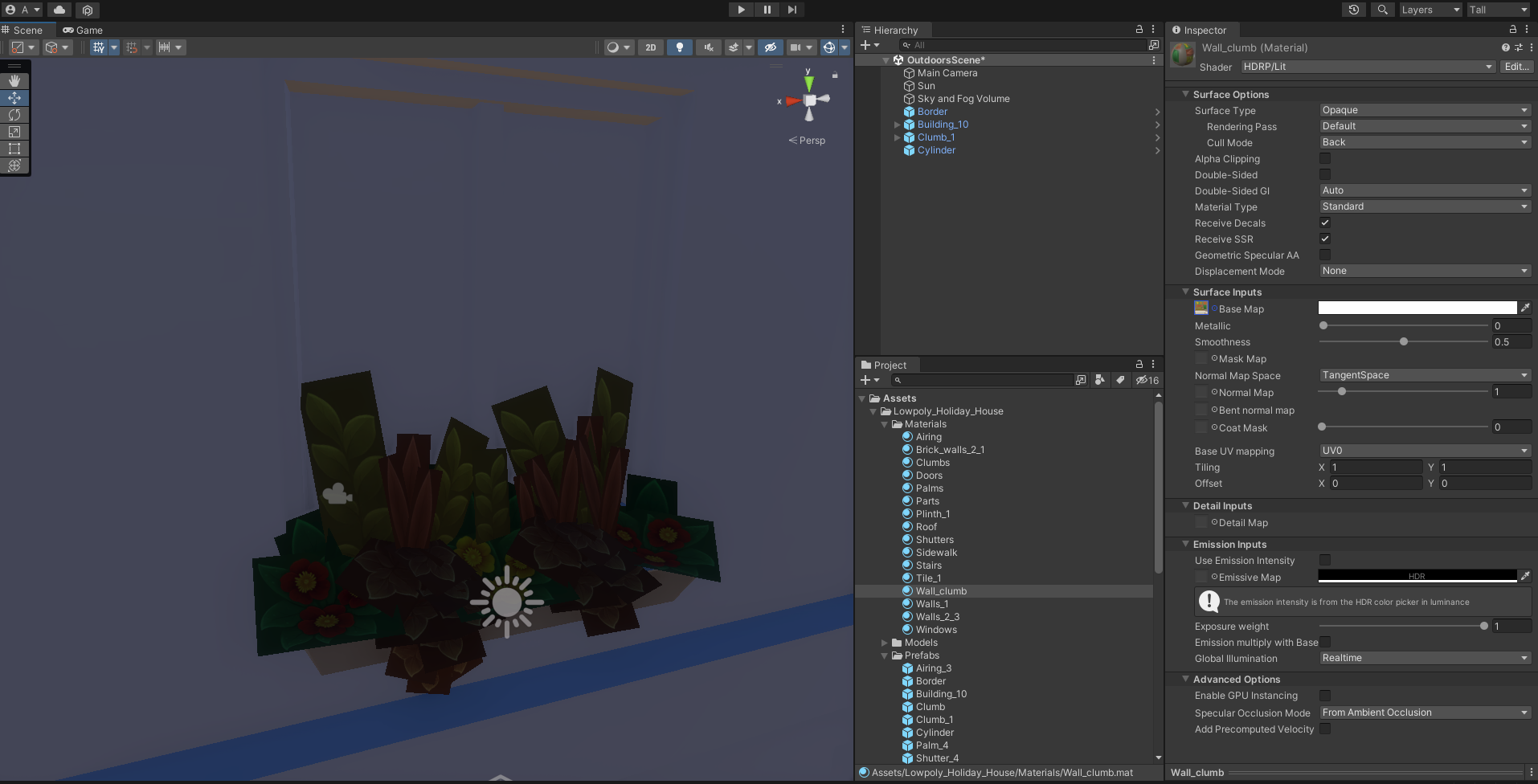Select the Roof material asset

click(926, 527)
